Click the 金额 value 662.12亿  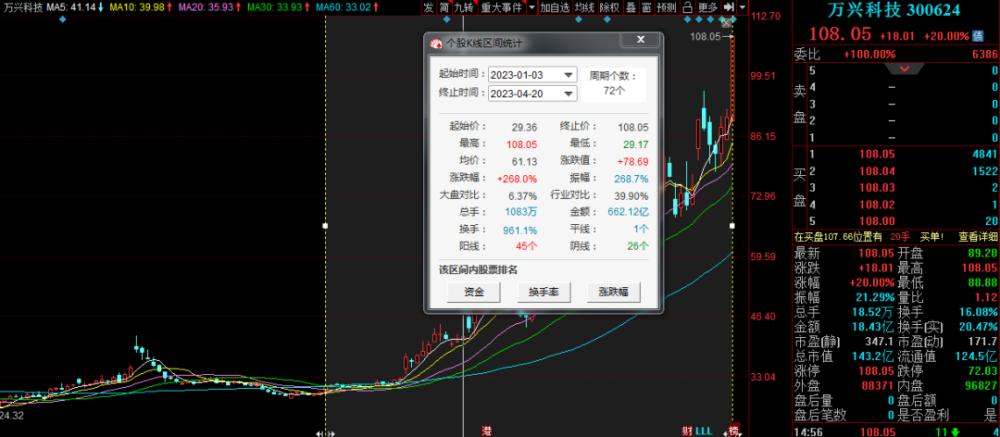click(628, 212)
